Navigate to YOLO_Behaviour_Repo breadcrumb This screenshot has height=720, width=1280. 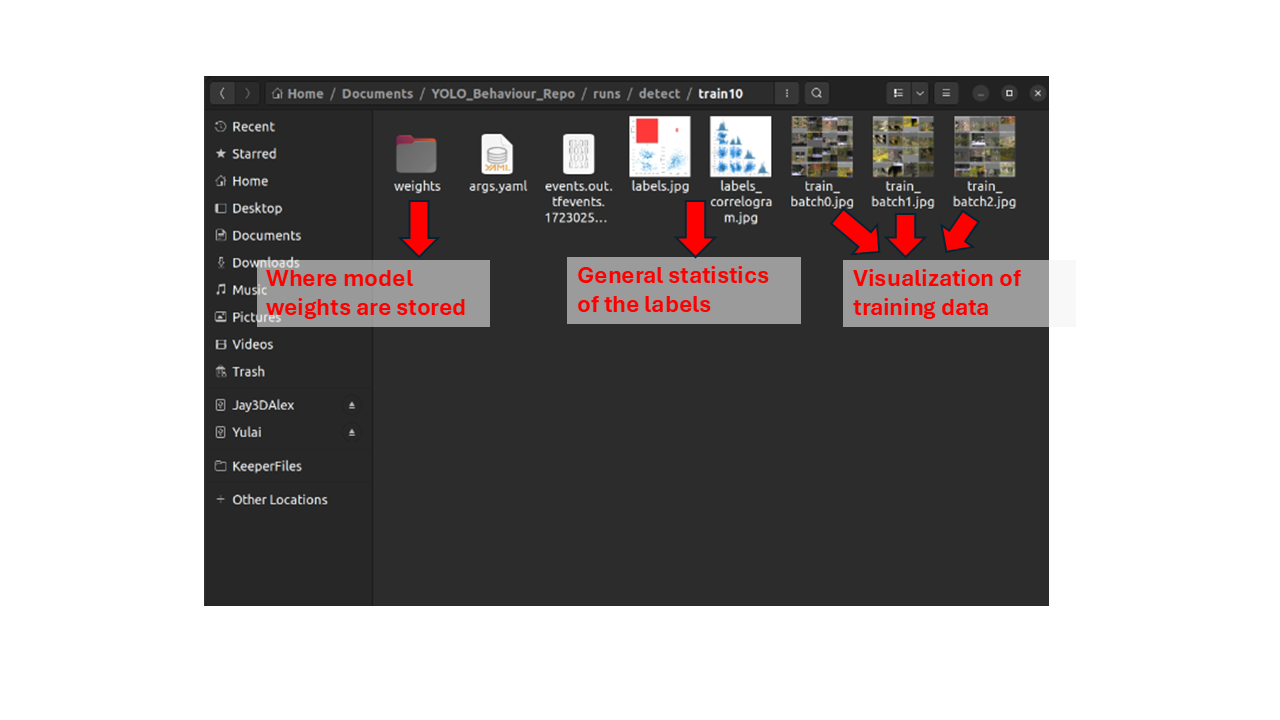(503, 94)
